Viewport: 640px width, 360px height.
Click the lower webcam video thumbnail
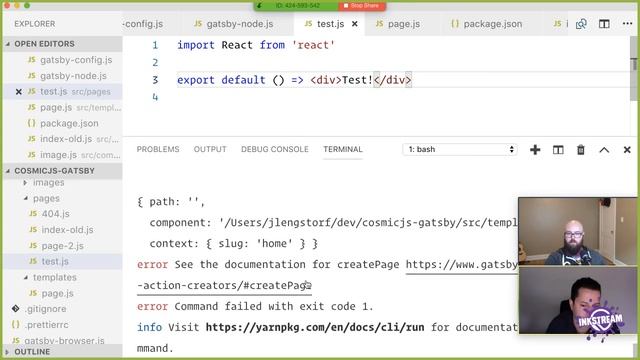pyautogui.click(x=577, y=301)
